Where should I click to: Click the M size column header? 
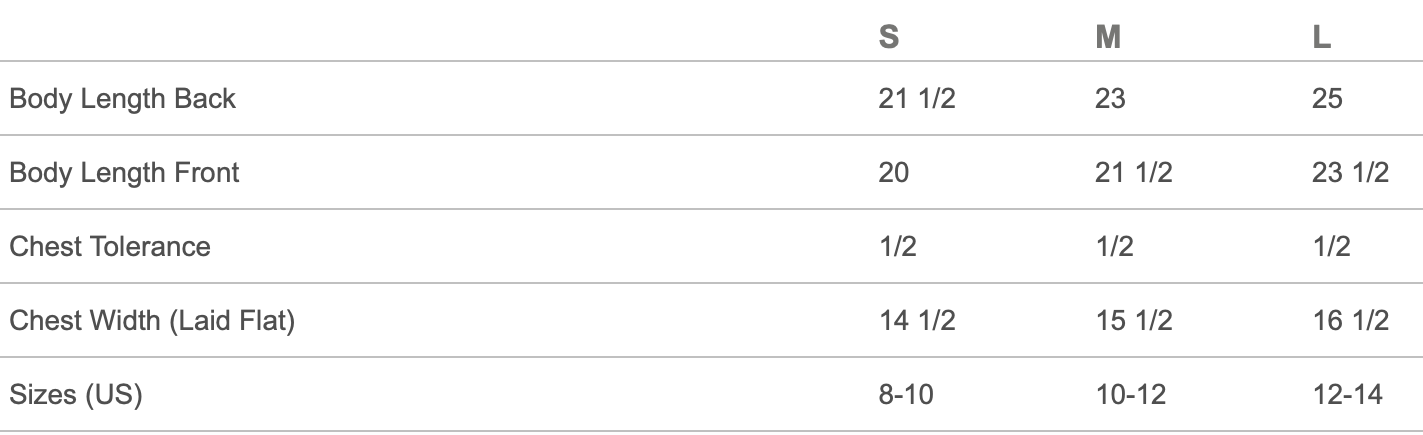(1108, 37)
